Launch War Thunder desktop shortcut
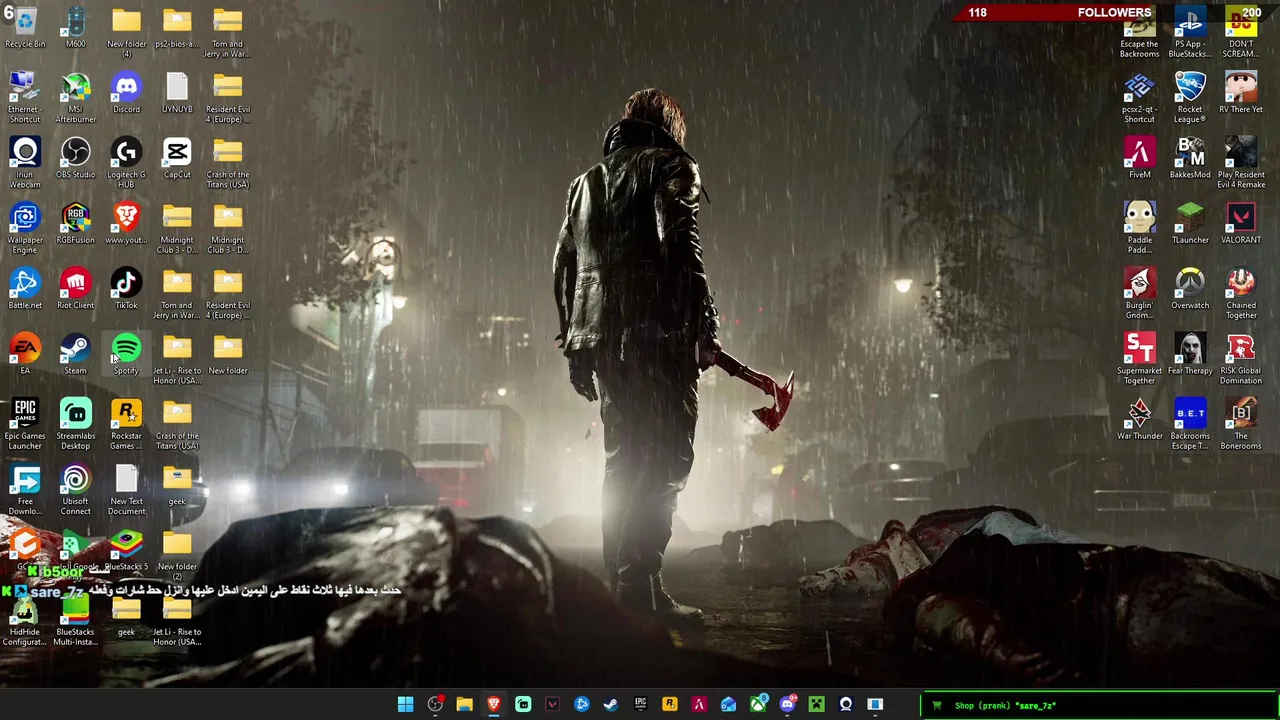 coord(1140,420)
